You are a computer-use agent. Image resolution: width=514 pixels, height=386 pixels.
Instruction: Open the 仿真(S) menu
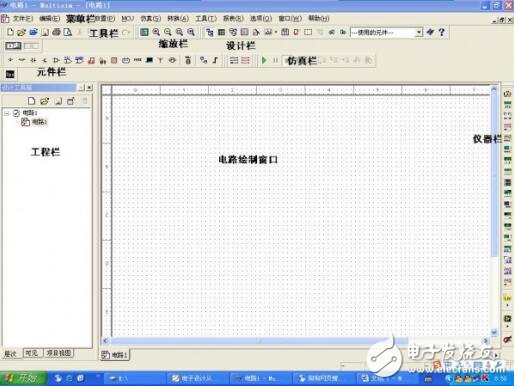150,19
